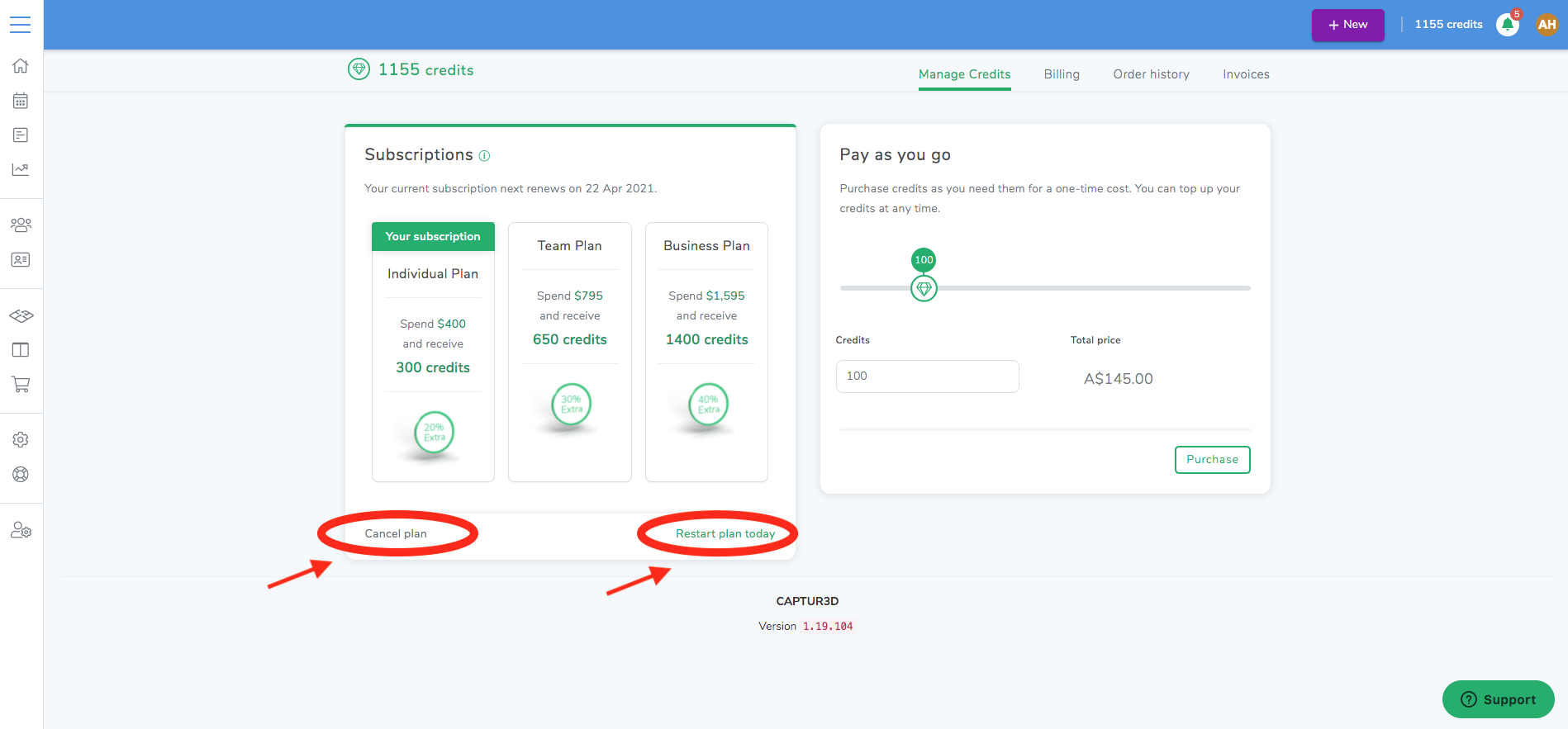The height and width of the screenshot is (729, 1568).
Task: Open notifications bell with 5 badge
Action: 1508,25
